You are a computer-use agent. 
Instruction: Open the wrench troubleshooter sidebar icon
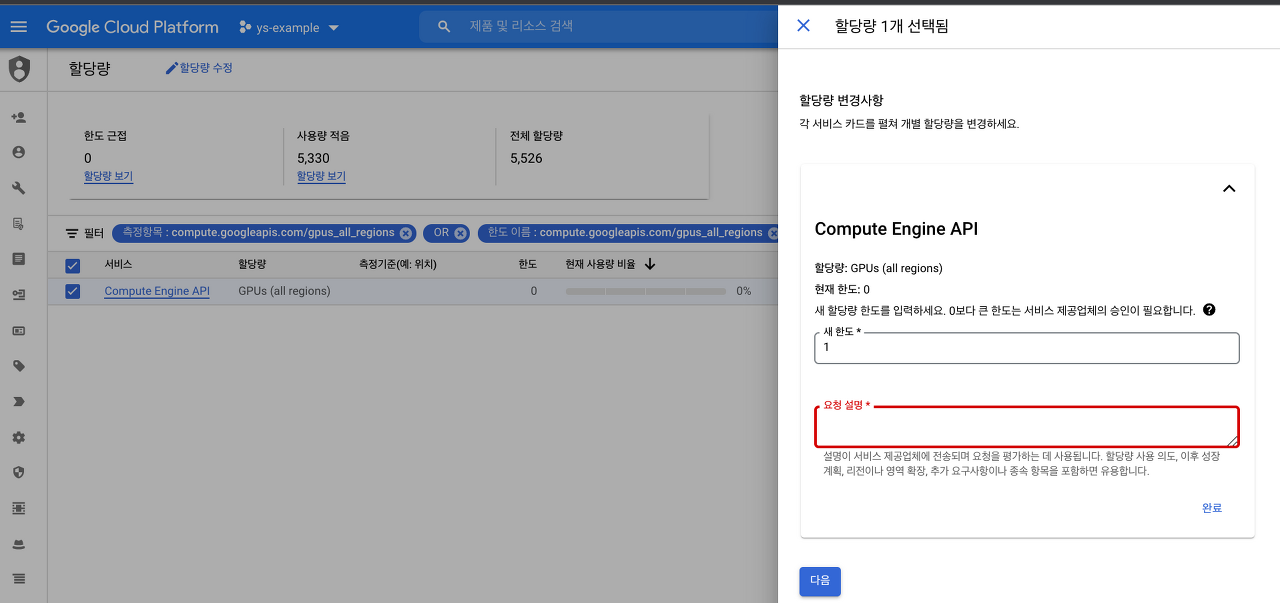tap(18, 188)
